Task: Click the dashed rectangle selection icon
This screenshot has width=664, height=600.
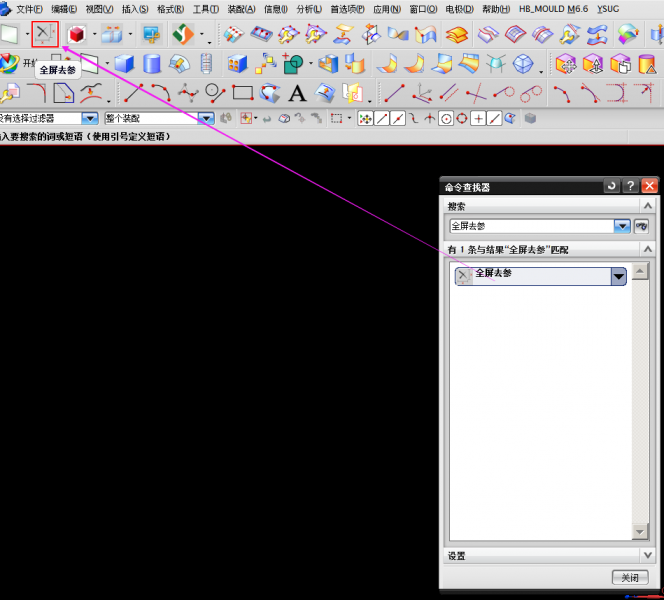Action: tap(337, 119)
